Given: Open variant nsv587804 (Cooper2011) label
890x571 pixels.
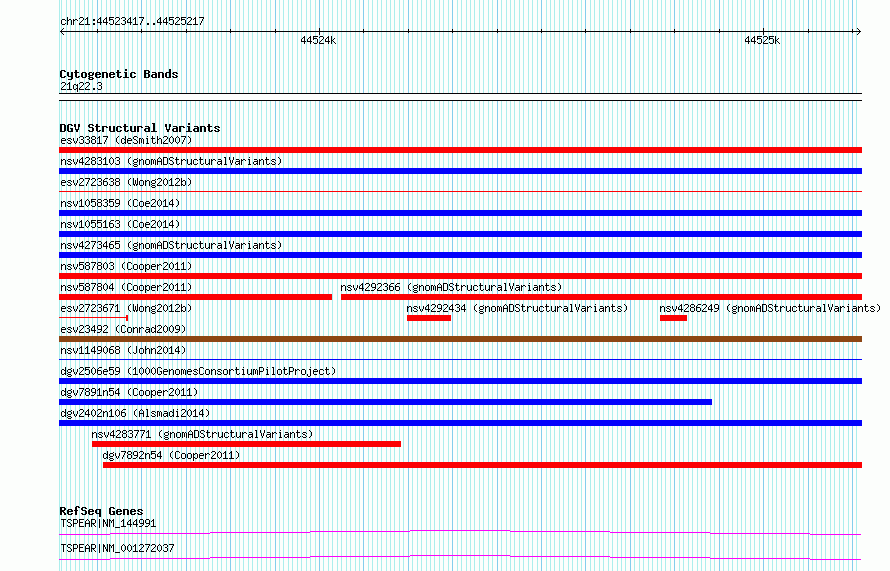Looking at the screenshot, I should pyautogui.click(x=126, y=287).
